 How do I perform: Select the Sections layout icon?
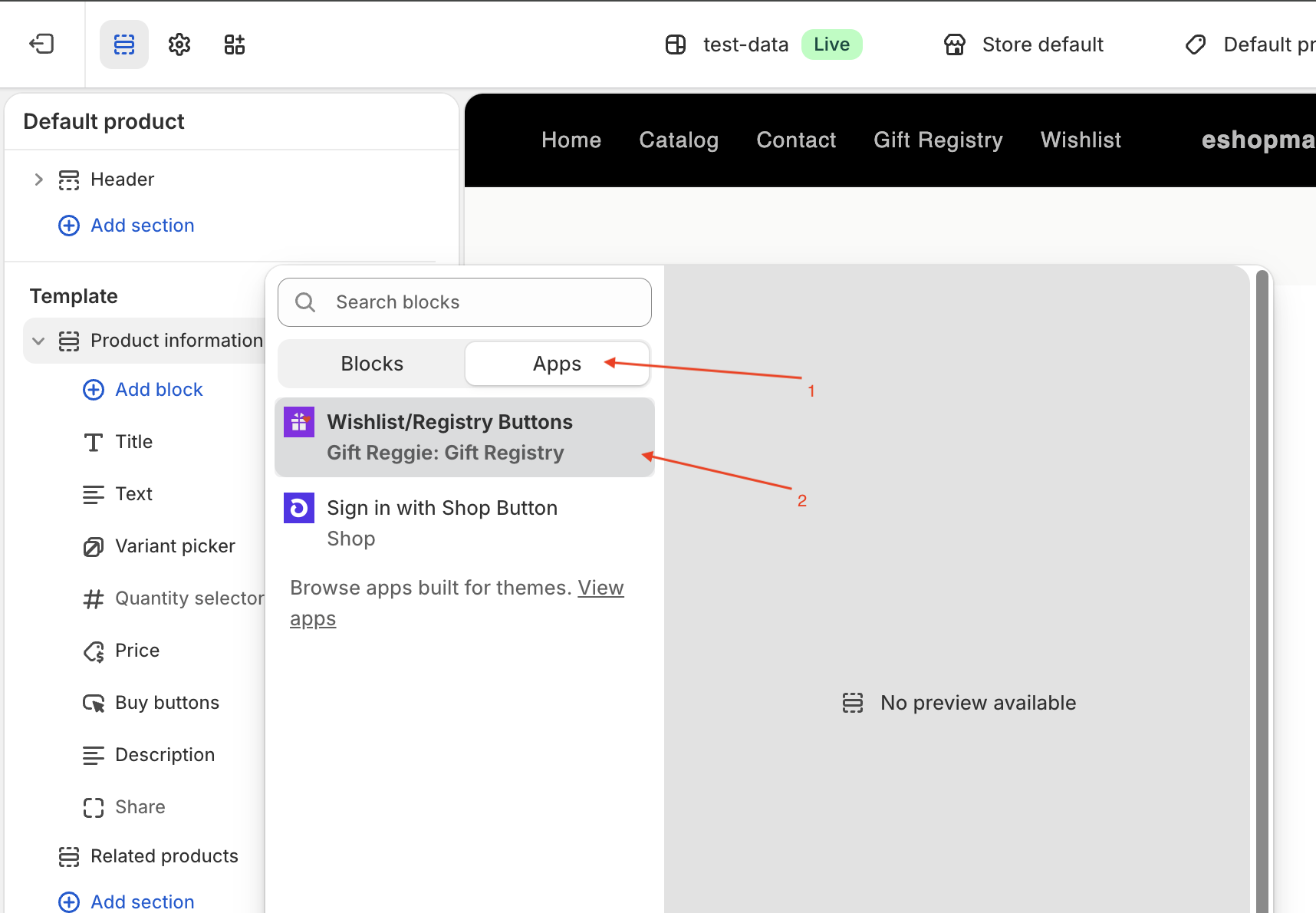coord(124,44)
